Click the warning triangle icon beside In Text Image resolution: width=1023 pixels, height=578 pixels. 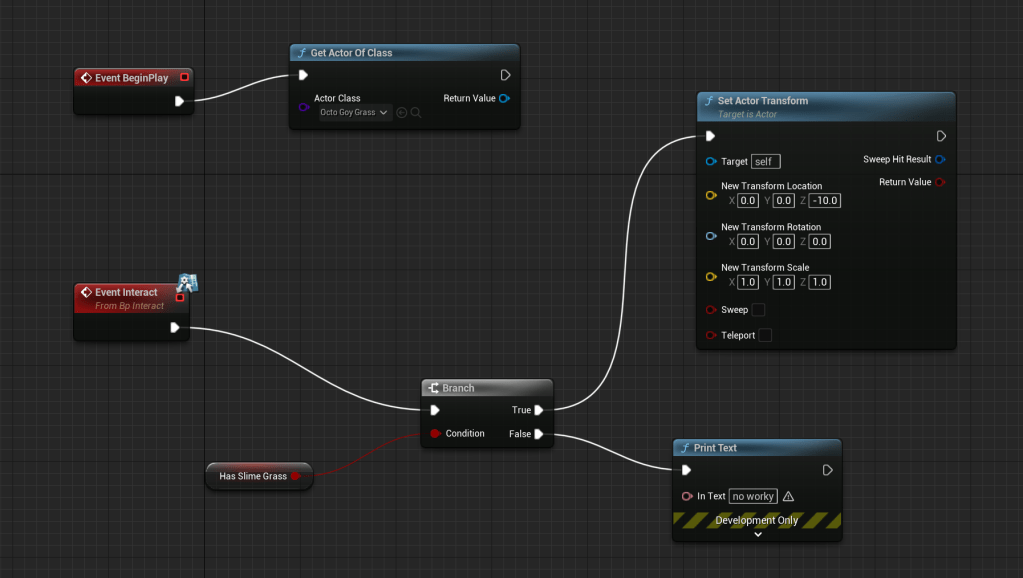tap(788, 496)
